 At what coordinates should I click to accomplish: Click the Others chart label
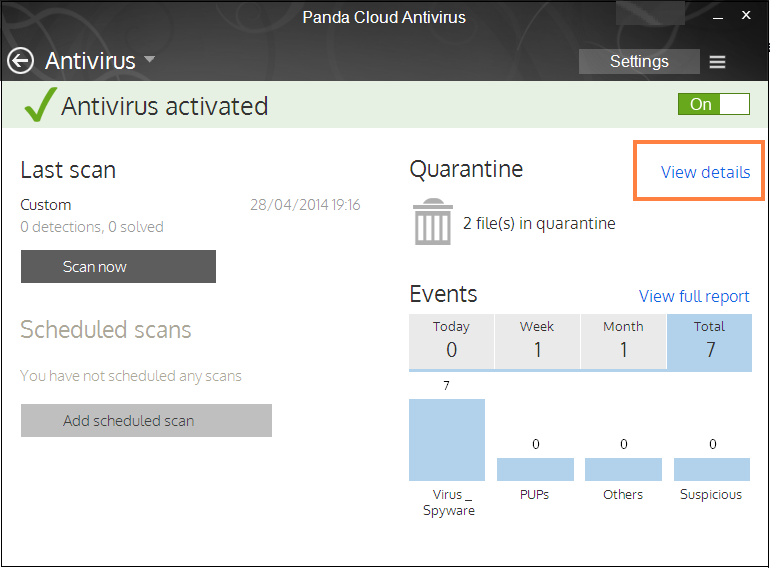(623, 494)
